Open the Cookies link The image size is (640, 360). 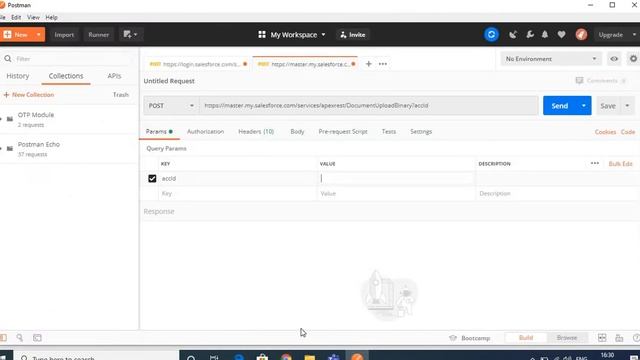[605, 132]
